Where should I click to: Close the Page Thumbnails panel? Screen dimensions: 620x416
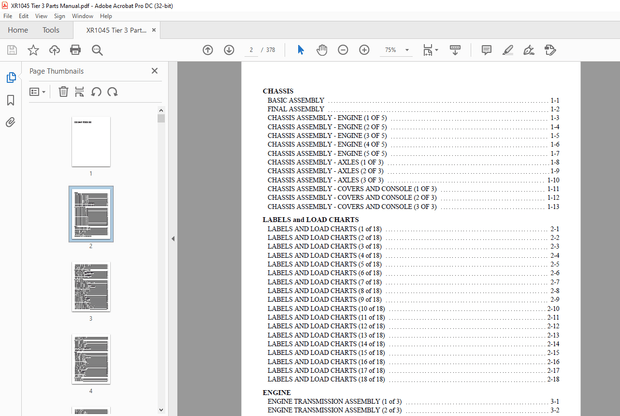coord(155,71)
